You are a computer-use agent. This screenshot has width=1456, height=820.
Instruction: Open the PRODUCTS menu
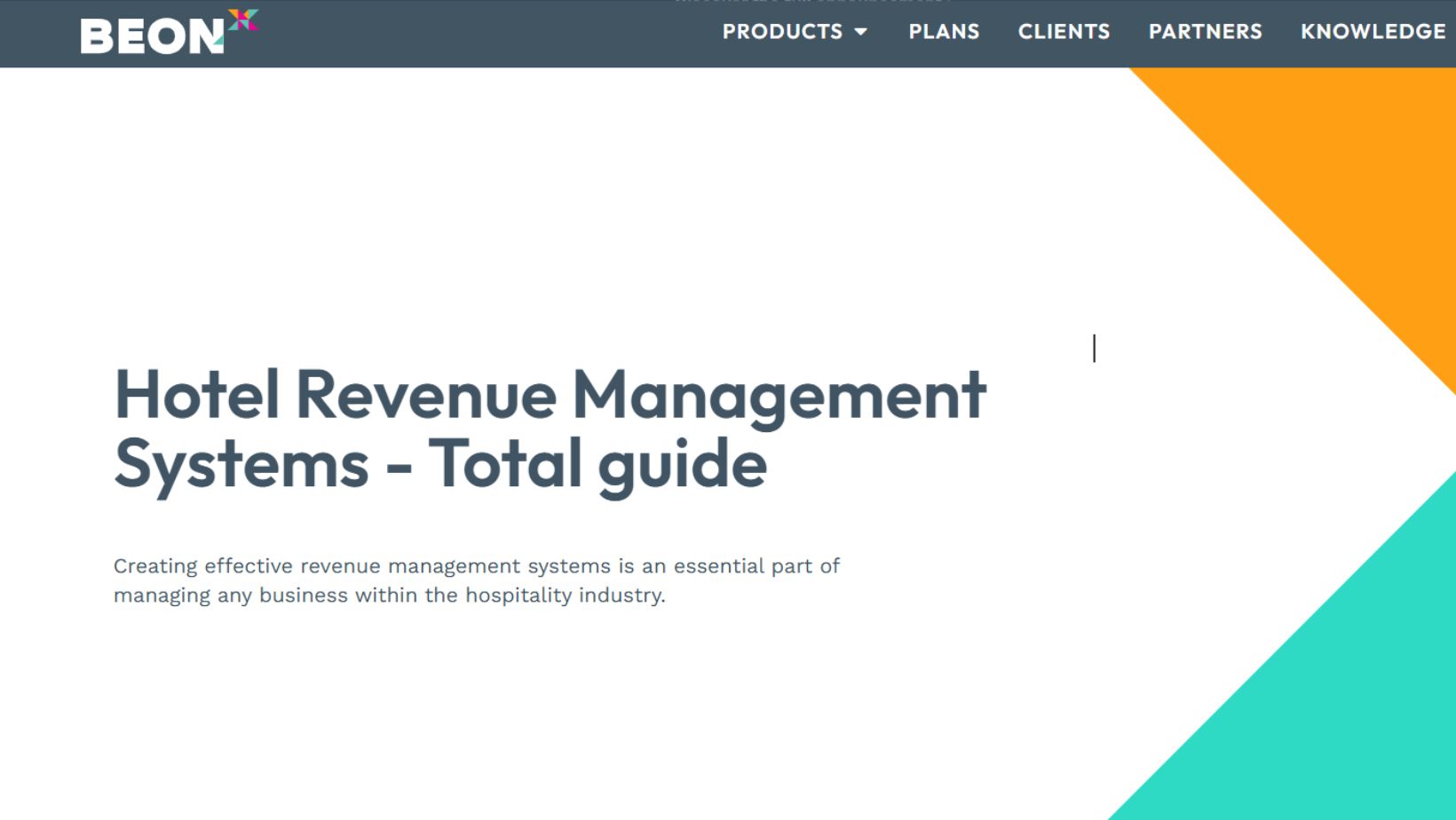[x=781, y=32]
